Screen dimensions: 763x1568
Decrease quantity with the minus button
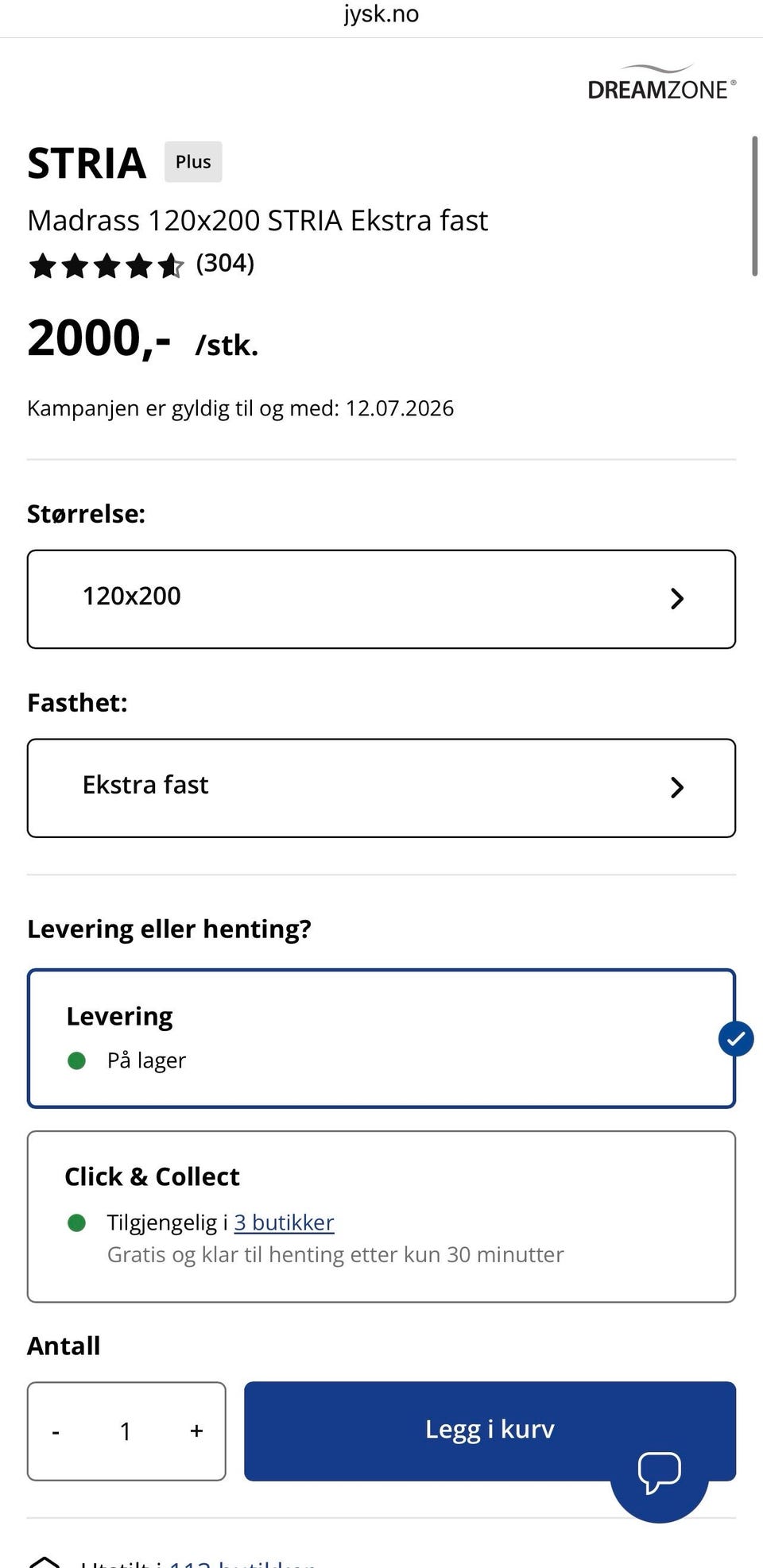[56, 1431]
